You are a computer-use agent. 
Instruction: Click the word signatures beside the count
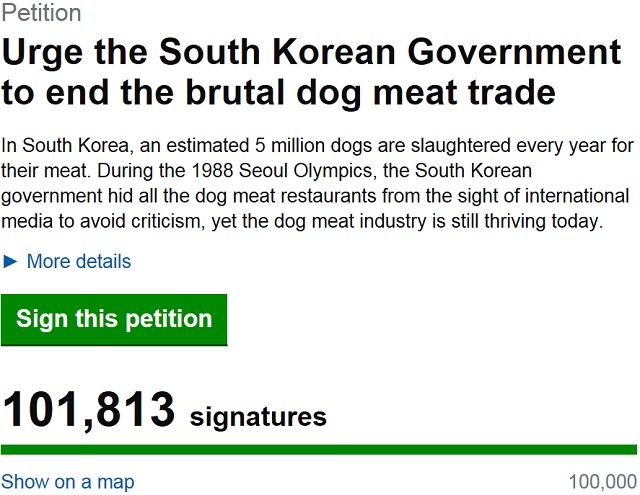[x=258, y=415]
